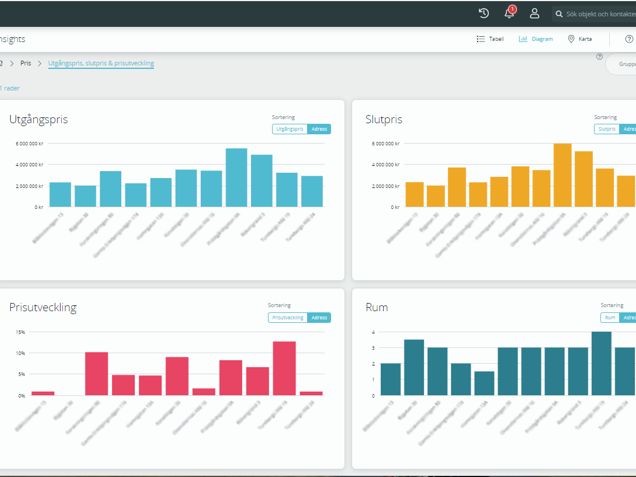The image size is (636, 477).
Task: Click the Rum chart title
Action: pos(376,307)
